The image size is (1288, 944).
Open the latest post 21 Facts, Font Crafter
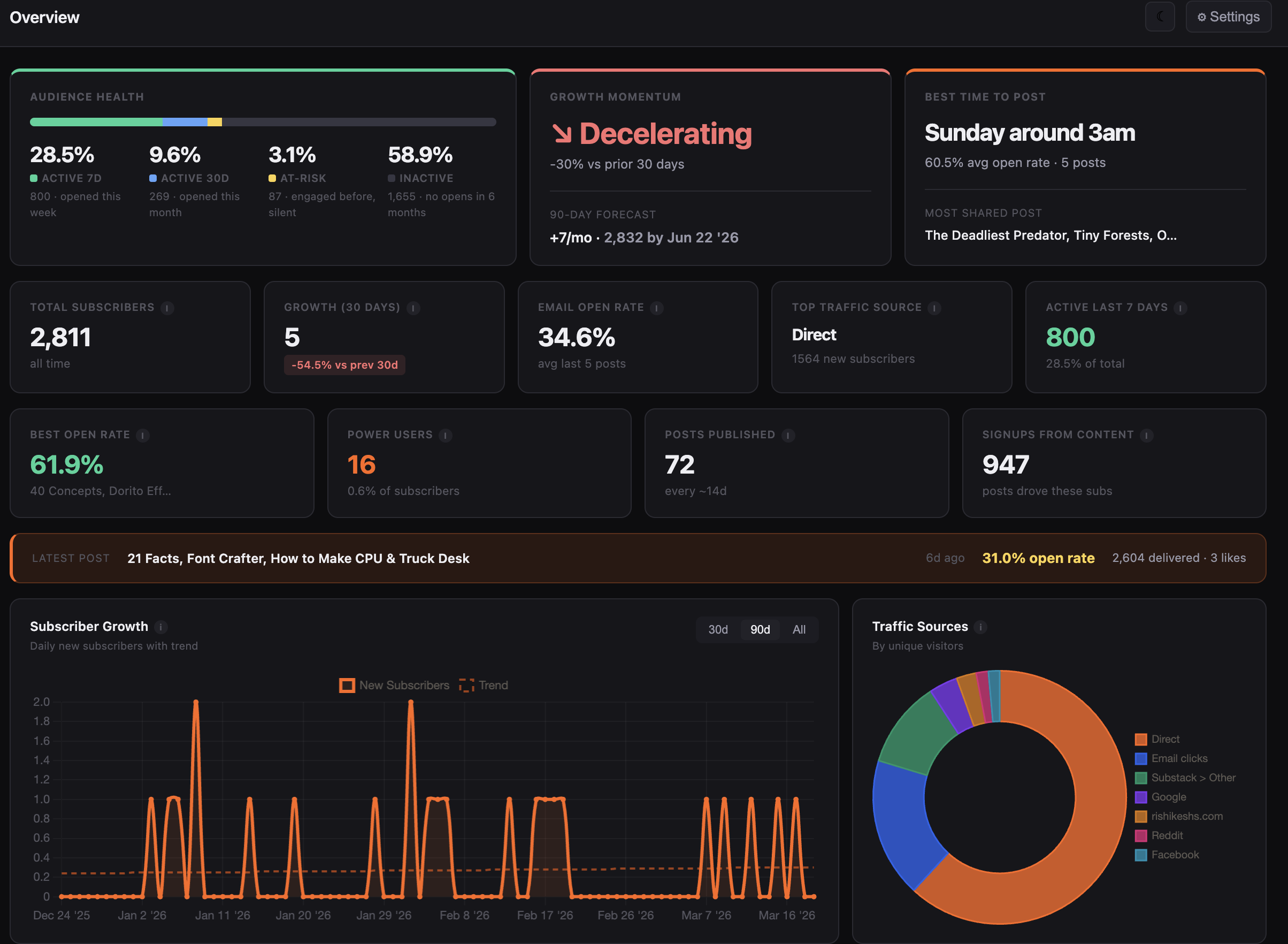298,558
